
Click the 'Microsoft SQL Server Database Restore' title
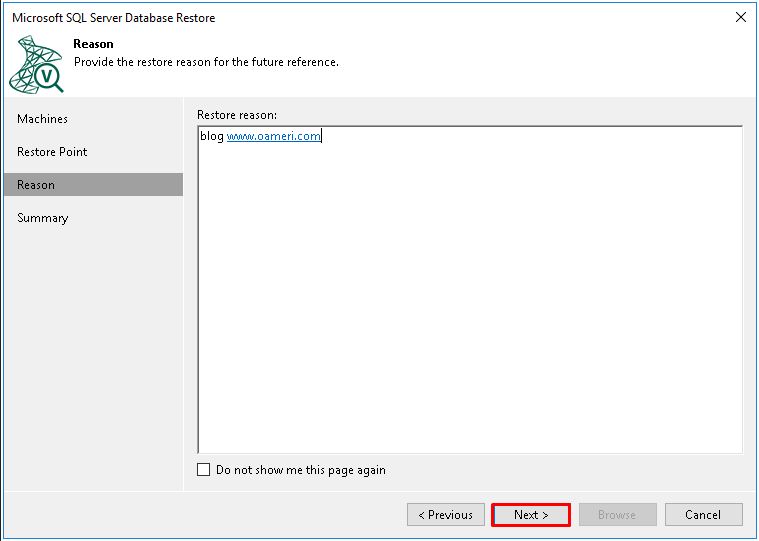tap(114, 18)
